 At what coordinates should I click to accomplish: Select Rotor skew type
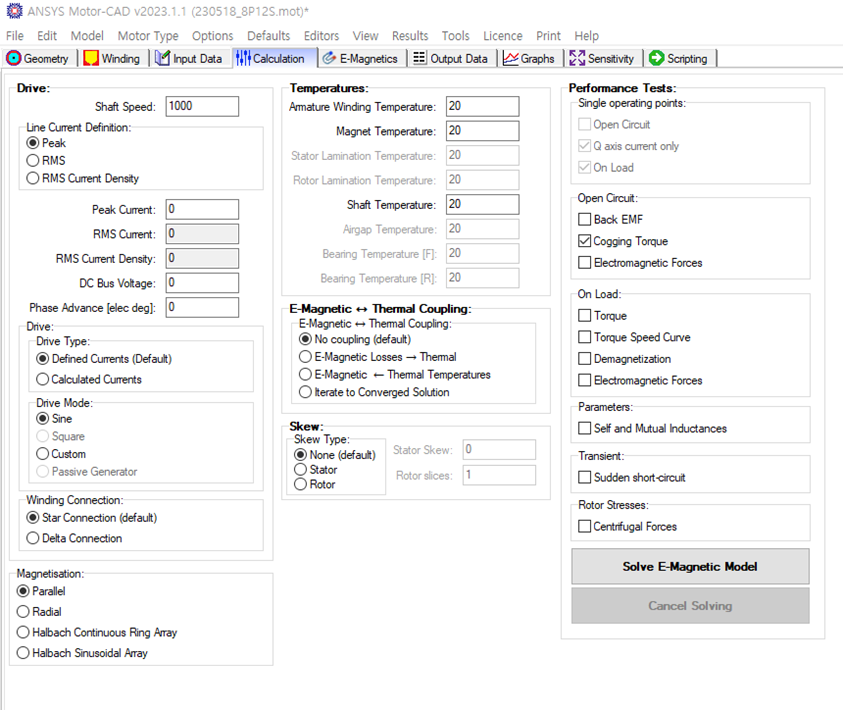pos(301,484)
